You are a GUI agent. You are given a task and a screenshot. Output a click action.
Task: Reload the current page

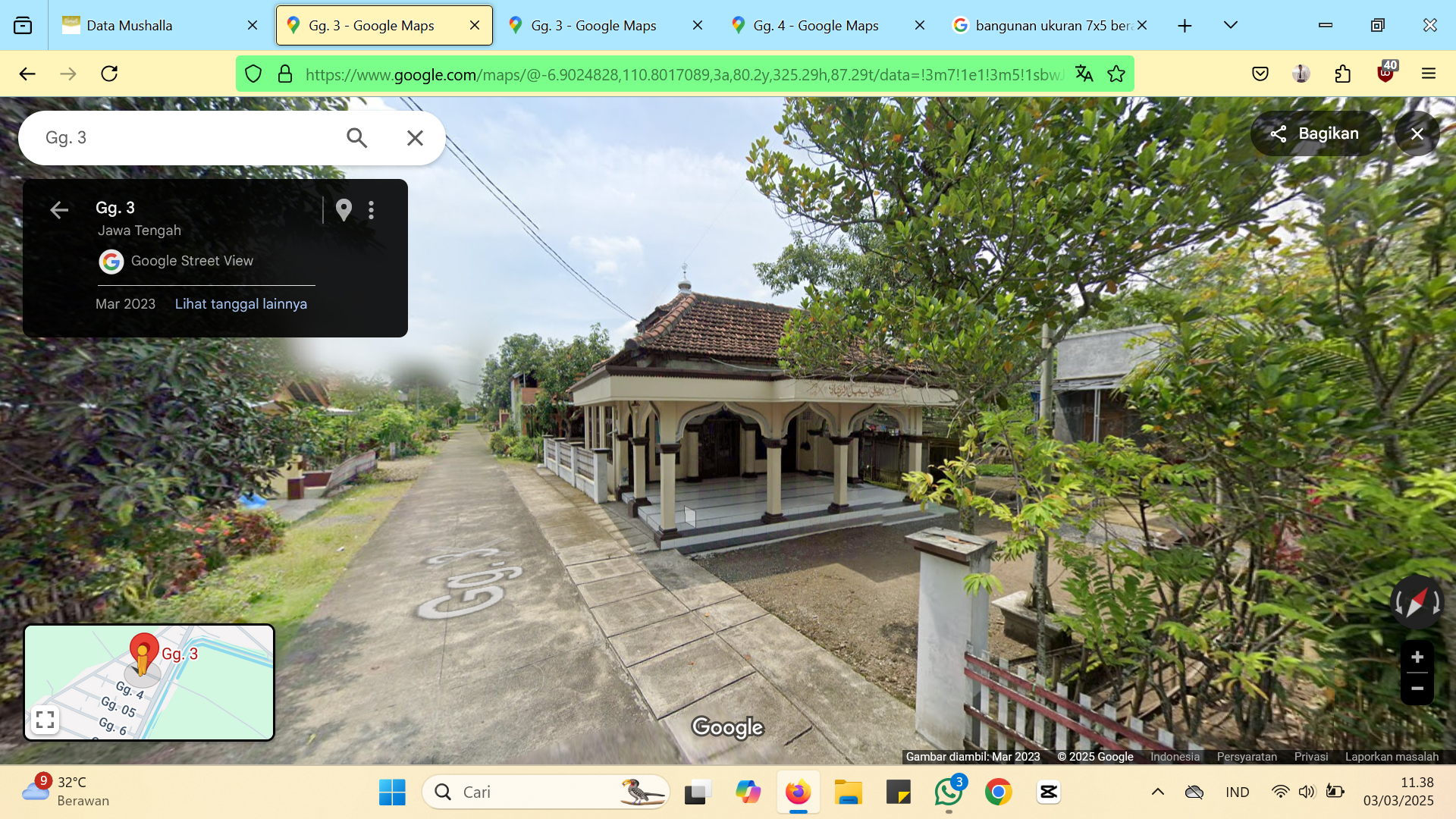point(109,74)
